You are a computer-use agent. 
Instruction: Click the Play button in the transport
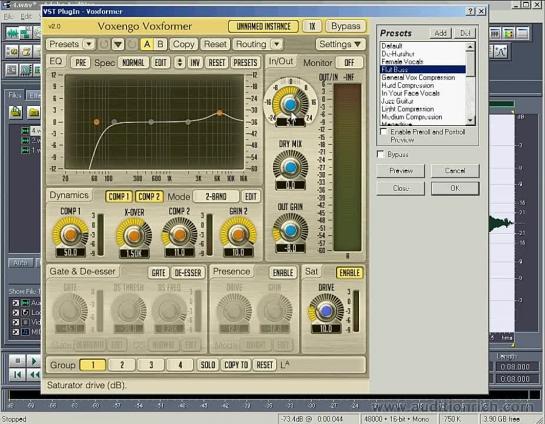tap(34, 361)
